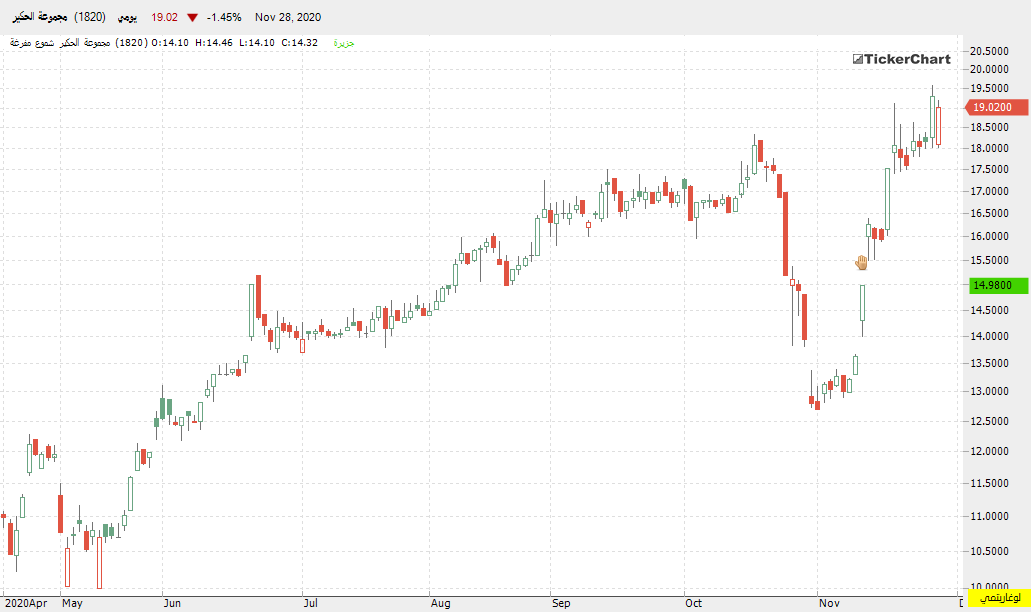This screenshot has width=1031, height=612.
Task: Click the red down-triangle price change indicator
Action: tap(193, 18)
